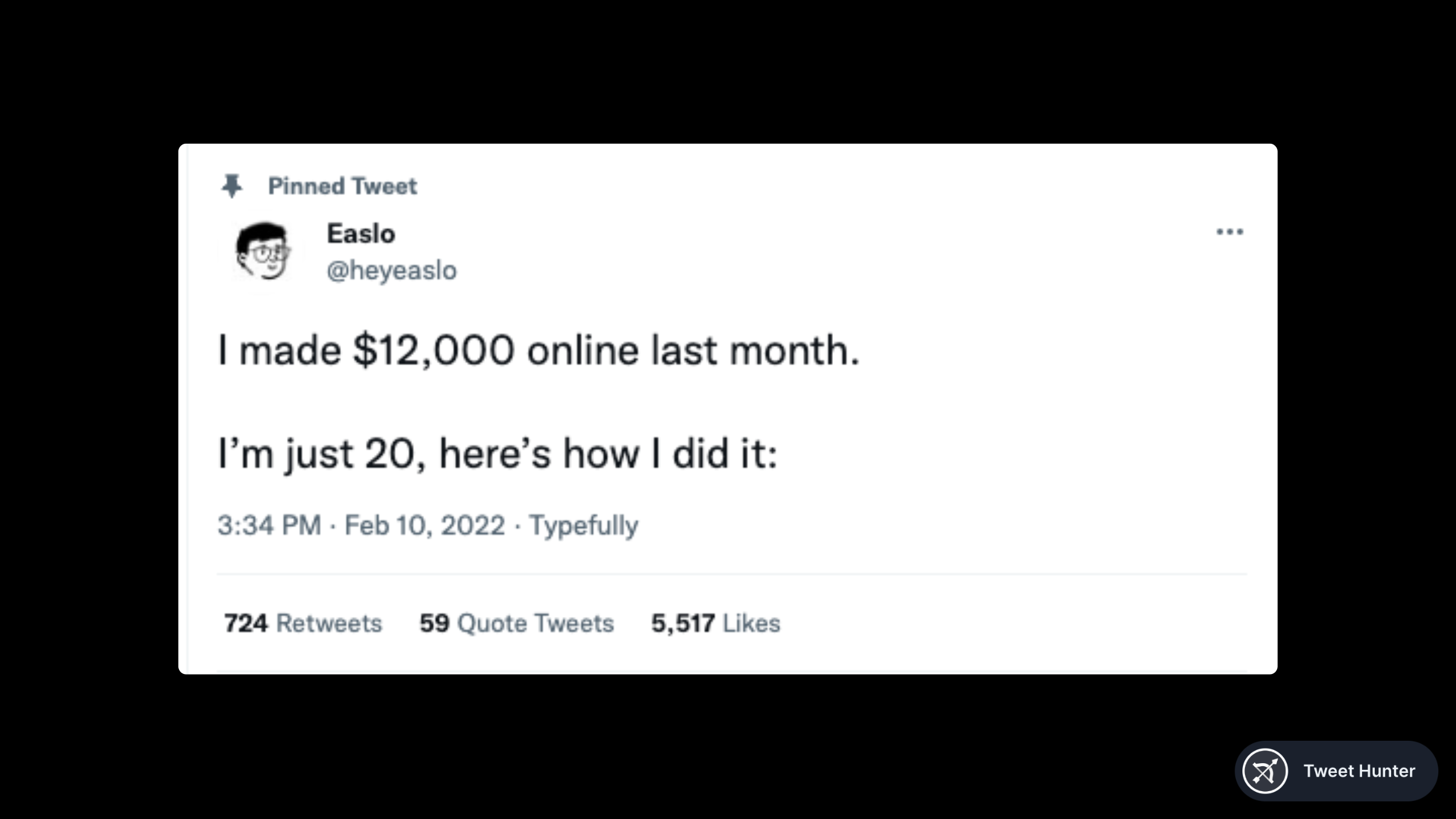
Task: Click the word 'online' in the tweet
Action: coord(582,351)
